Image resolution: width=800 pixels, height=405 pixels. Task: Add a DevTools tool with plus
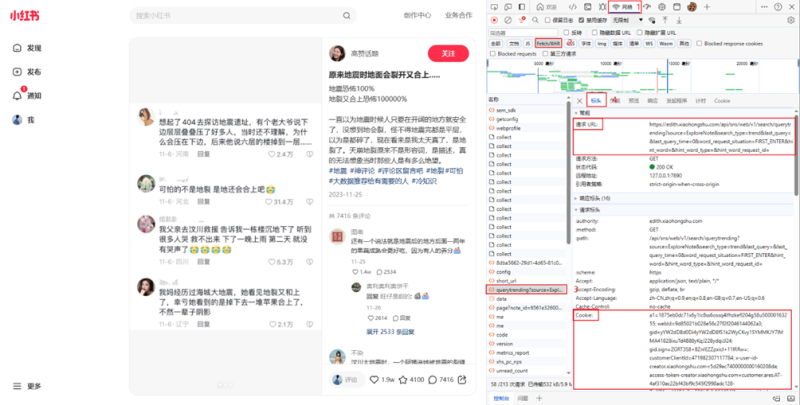[707, 7]
